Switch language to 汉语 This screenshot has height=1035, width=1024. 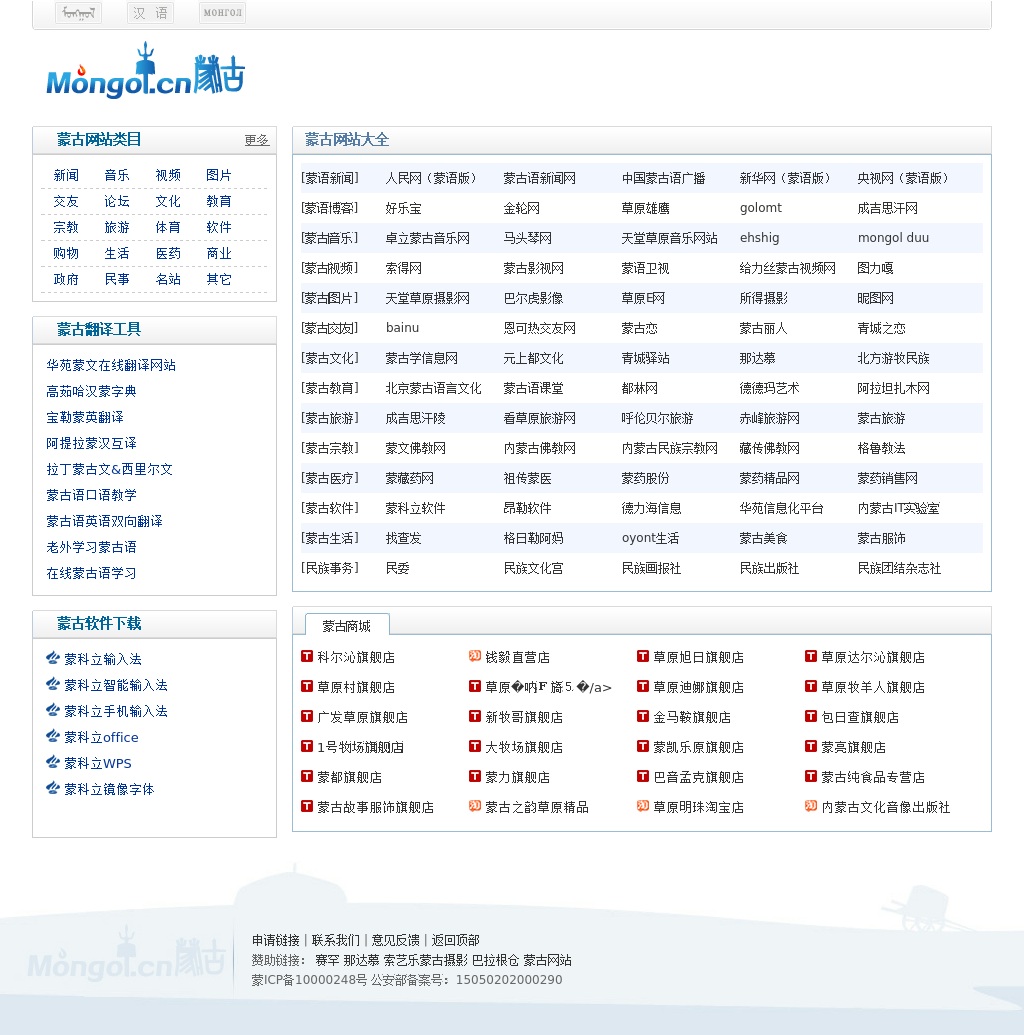tap(151, 13)
